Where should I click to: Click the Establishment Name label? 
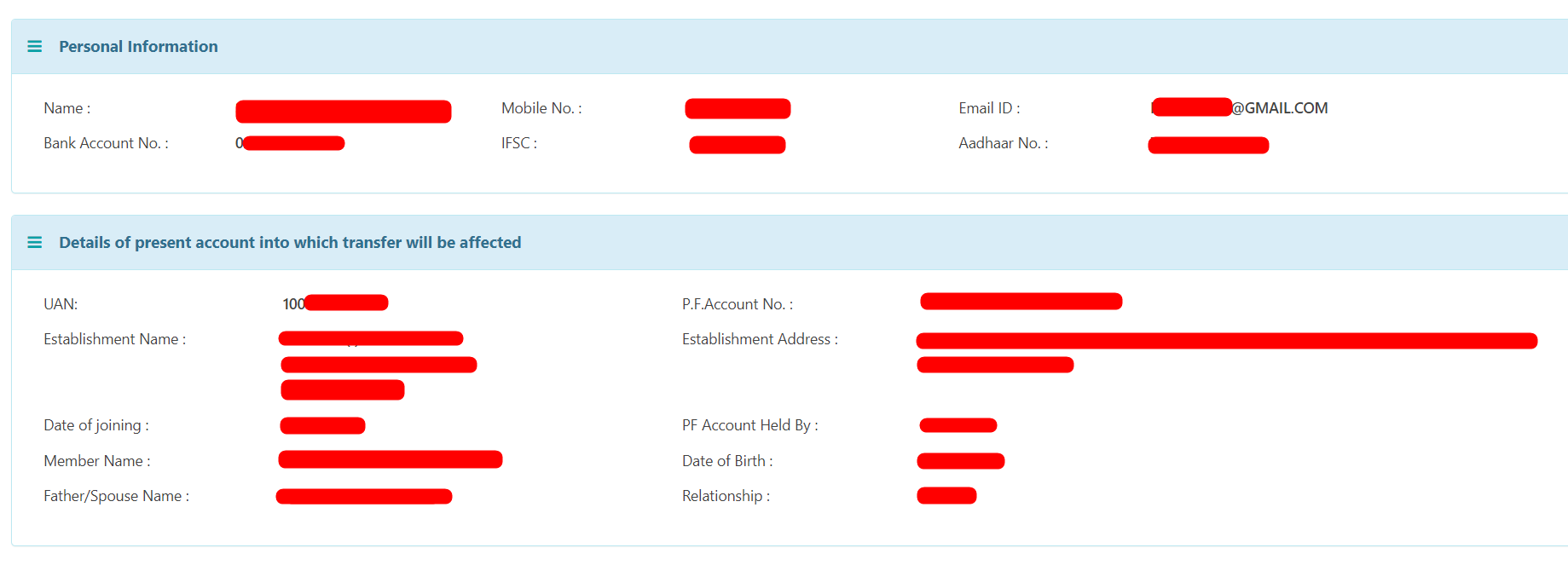(x=114, y=339)
